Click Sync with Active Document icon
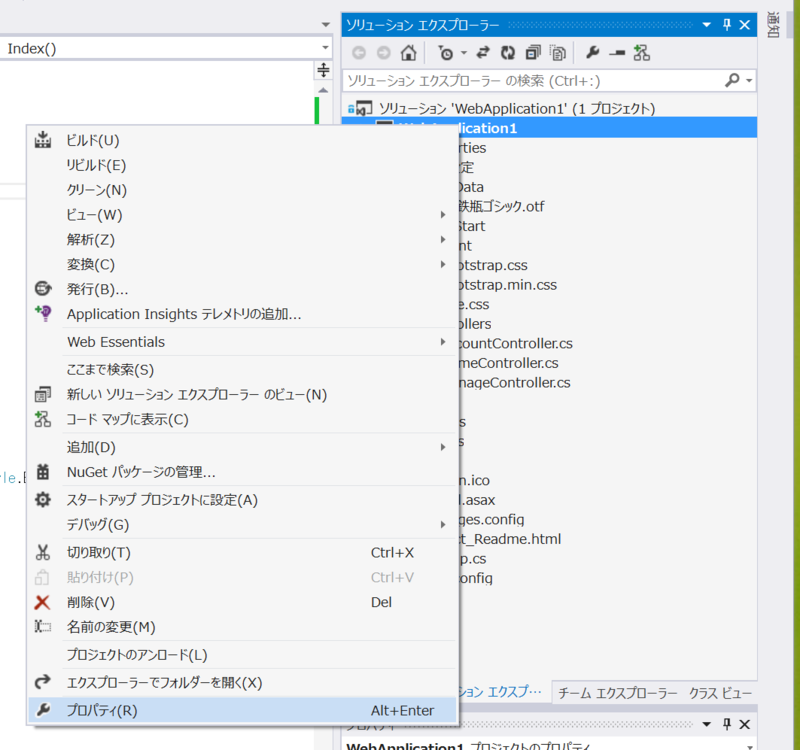This screenshot has width=800, height=750. click(483, 53)
